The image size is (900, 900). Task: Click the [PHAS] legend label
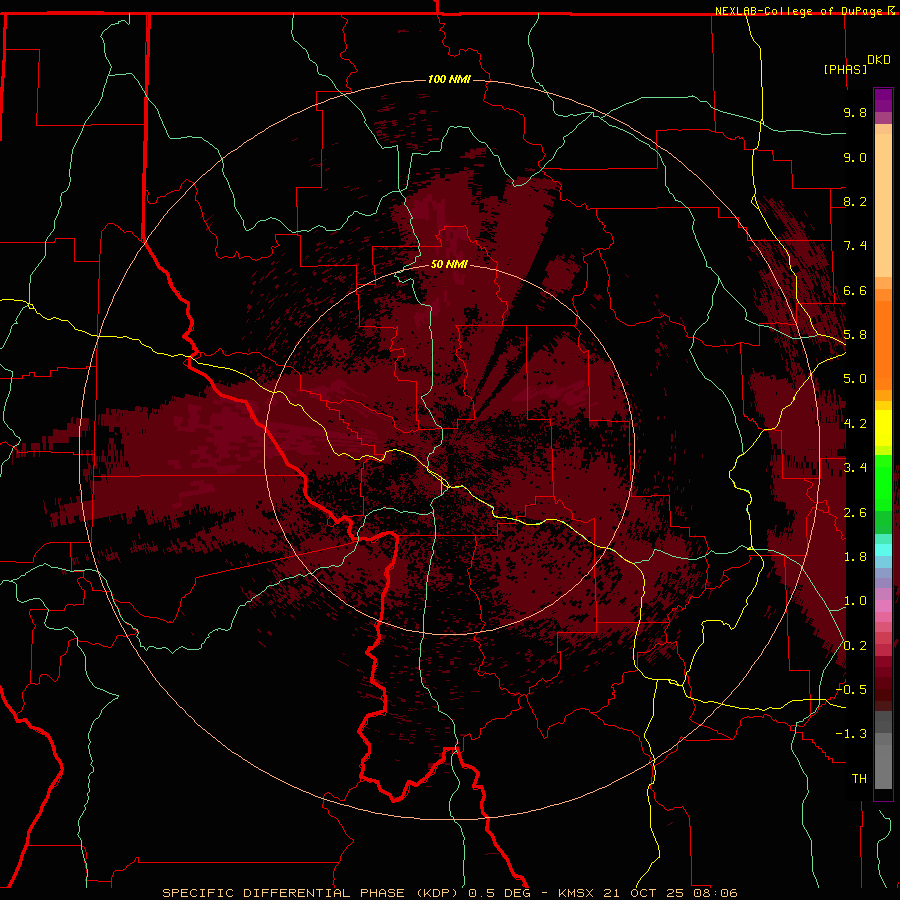(x=845, y=69)
